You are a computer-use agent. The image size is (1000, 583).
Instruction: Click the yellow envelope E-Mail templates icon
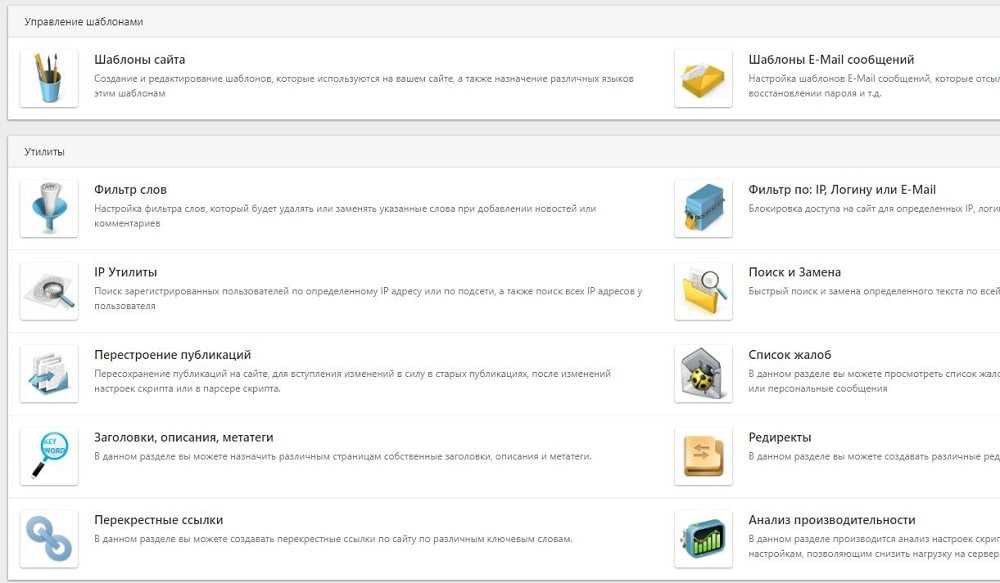pyautogui.click(x=703, y=78)
